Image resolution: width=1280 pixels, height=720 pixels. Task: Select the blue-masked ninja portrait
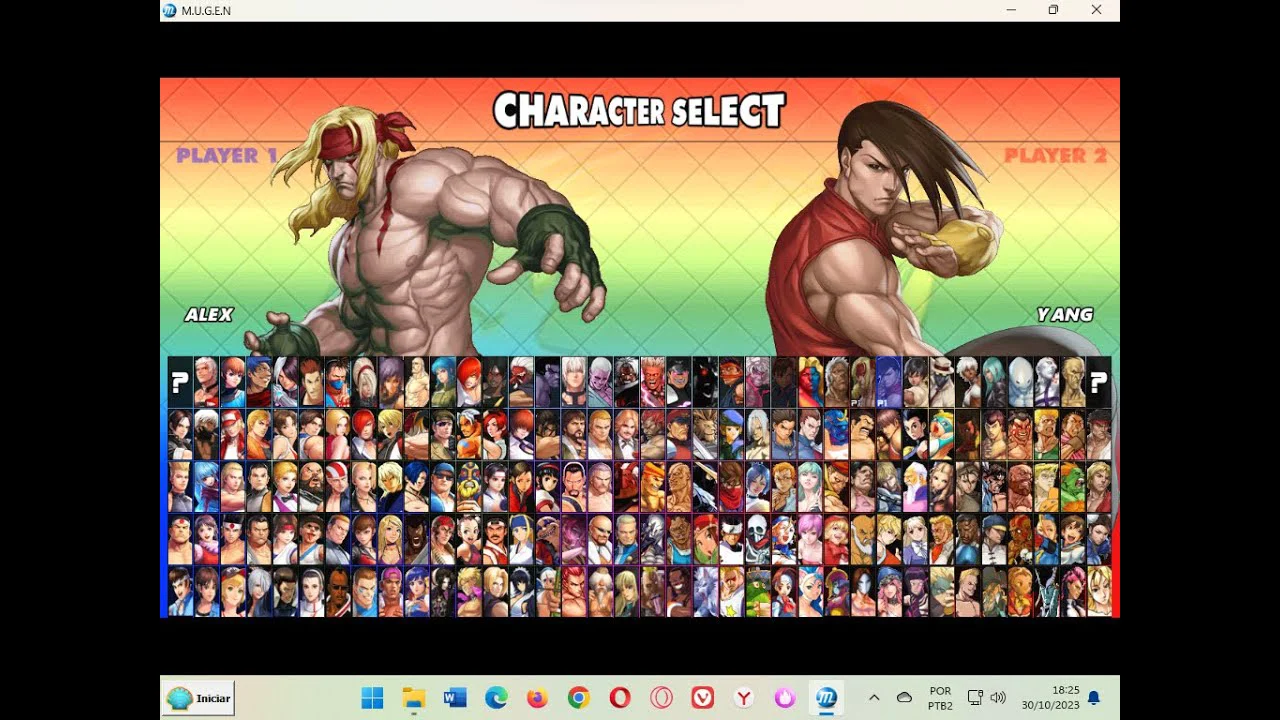[337, 382]
